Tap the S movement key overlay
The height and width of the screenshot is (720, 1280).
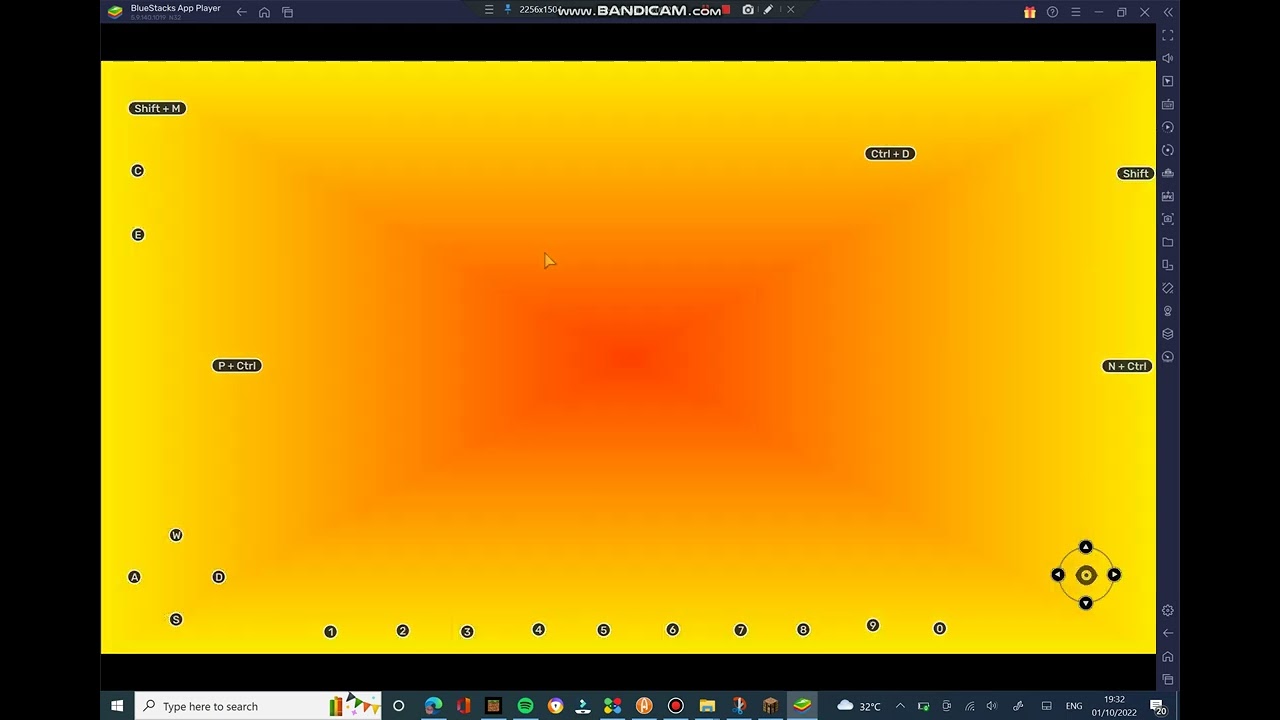(176, 620)
